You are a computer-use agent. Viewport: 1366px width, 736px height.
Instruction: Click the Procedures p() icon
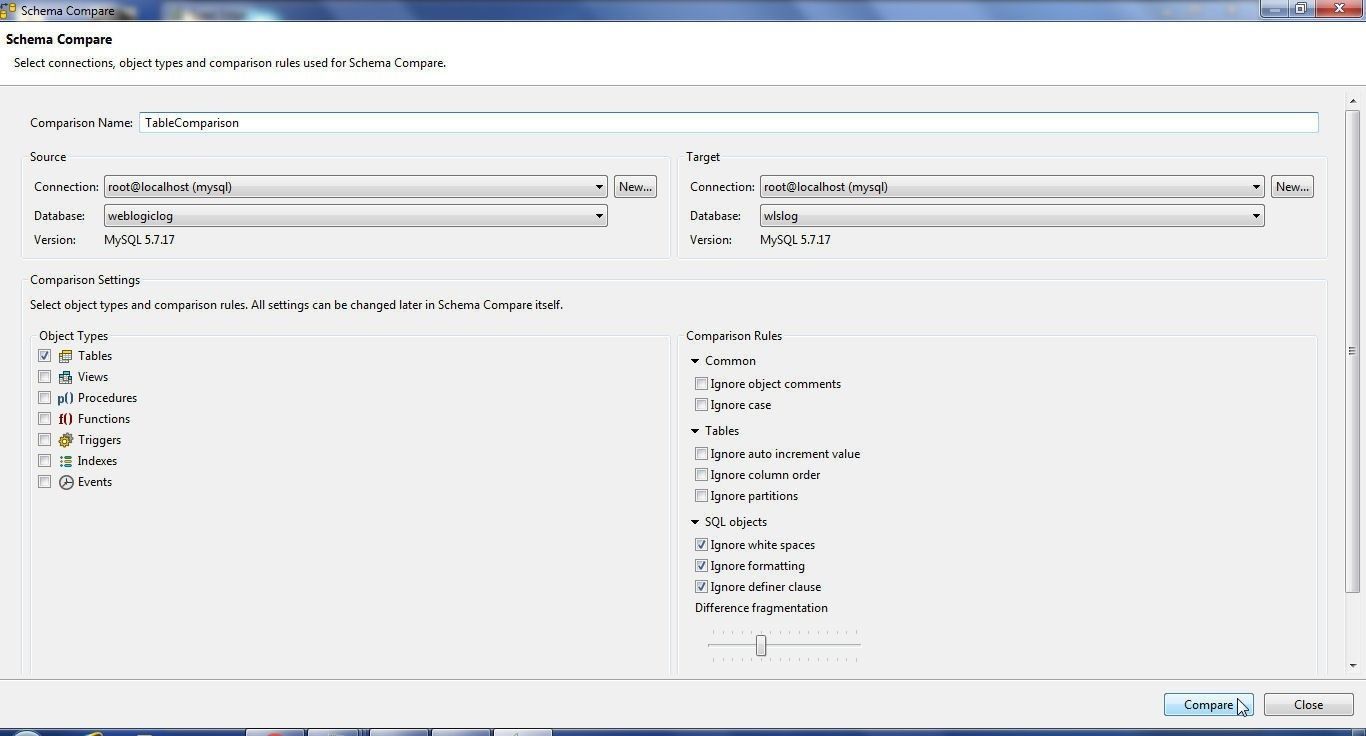[65, 398]
